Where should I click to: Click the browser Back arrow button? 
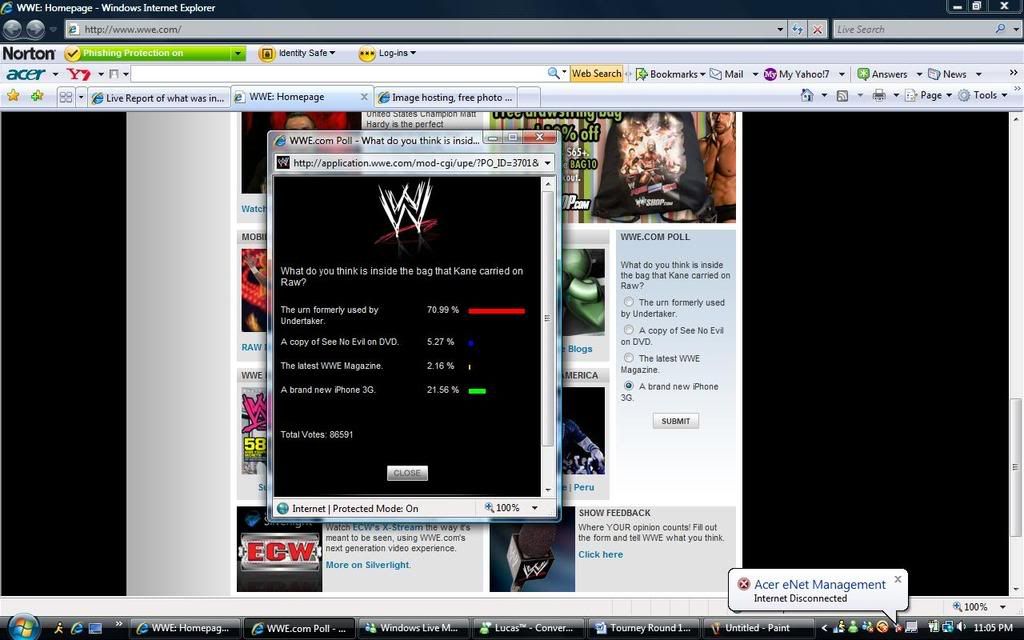point(12,29)
